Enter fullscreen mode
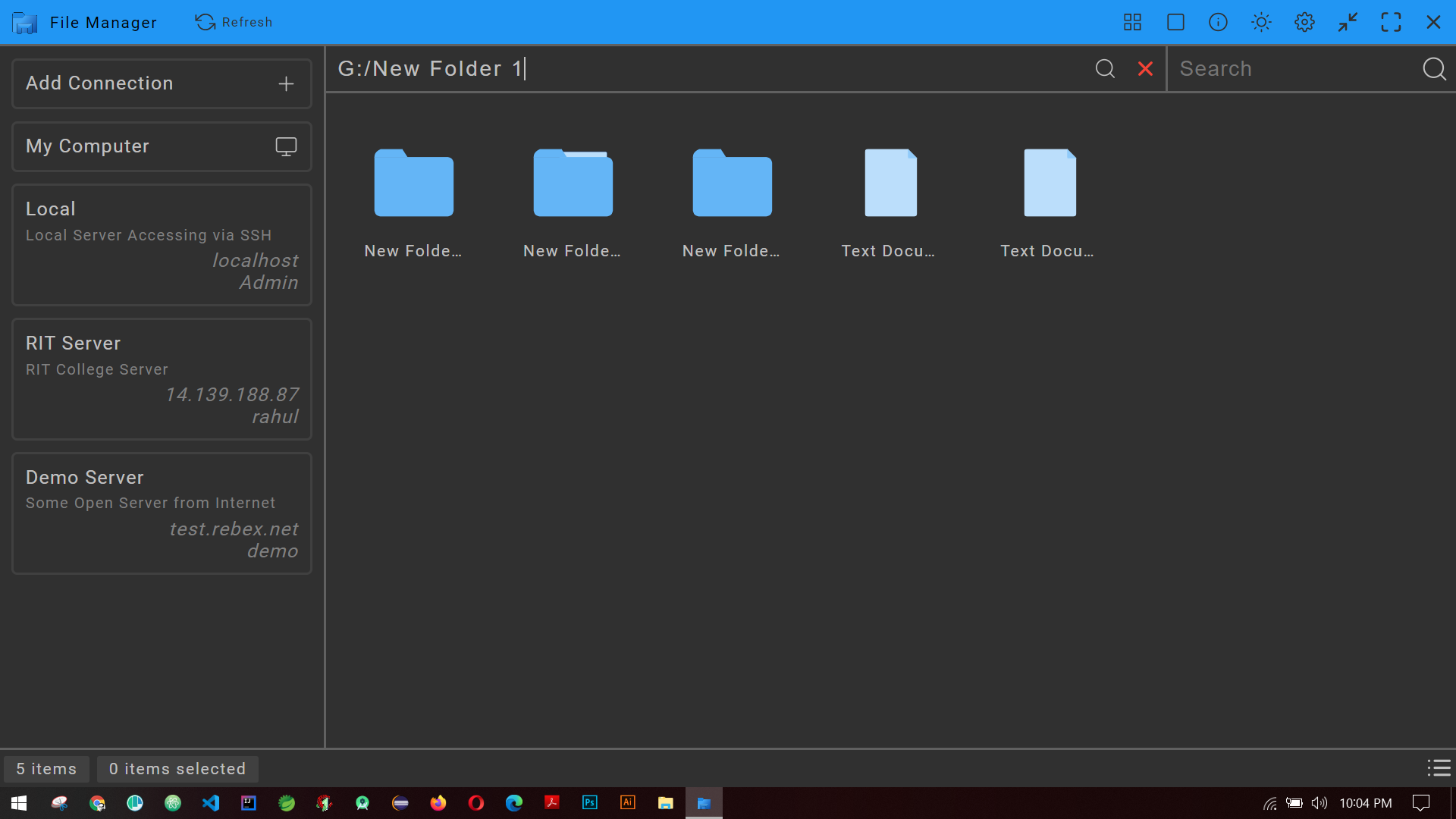 tap(1392, 22)
